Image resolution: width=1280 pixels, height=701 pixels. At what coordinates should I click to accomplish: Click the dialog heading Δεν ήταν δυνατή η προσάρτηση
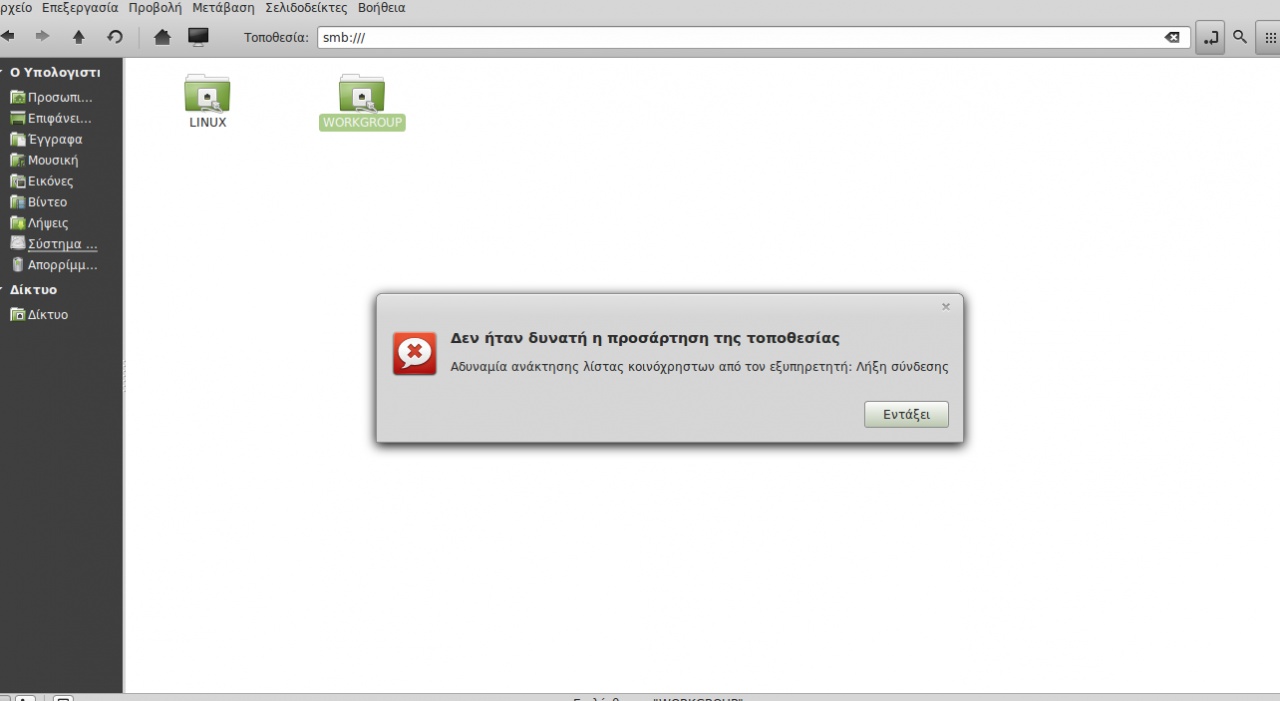point(645,338)
